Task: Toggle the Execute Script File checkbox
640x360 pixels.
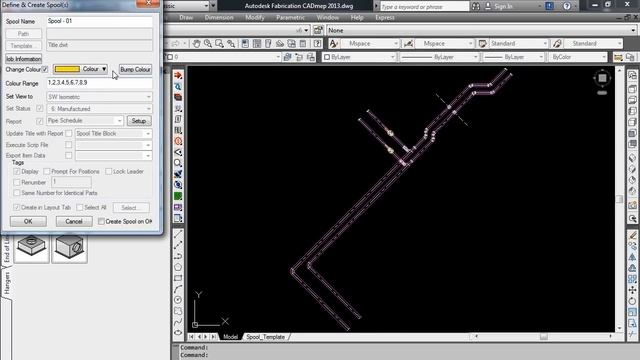Action: [x=69, y=144]
